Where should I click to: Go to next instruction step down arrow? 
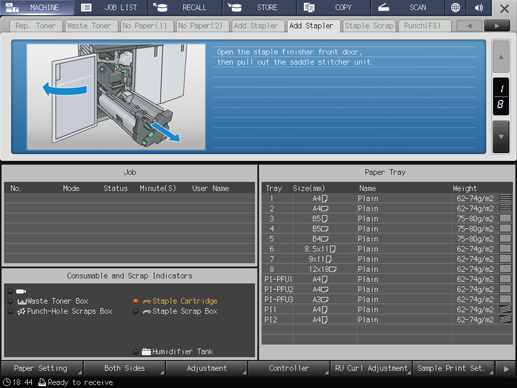[x=501, y=137]
